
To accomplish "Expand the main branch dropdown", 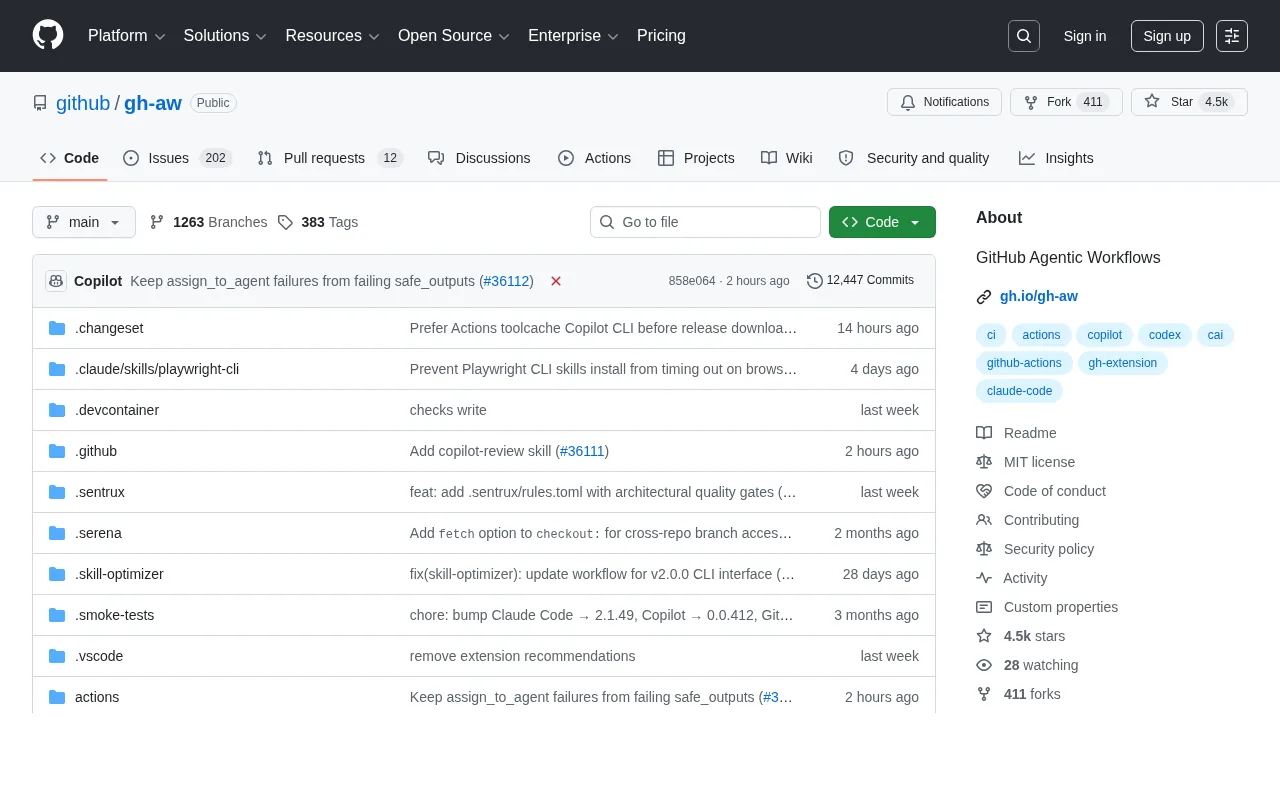I will point(84,222).
